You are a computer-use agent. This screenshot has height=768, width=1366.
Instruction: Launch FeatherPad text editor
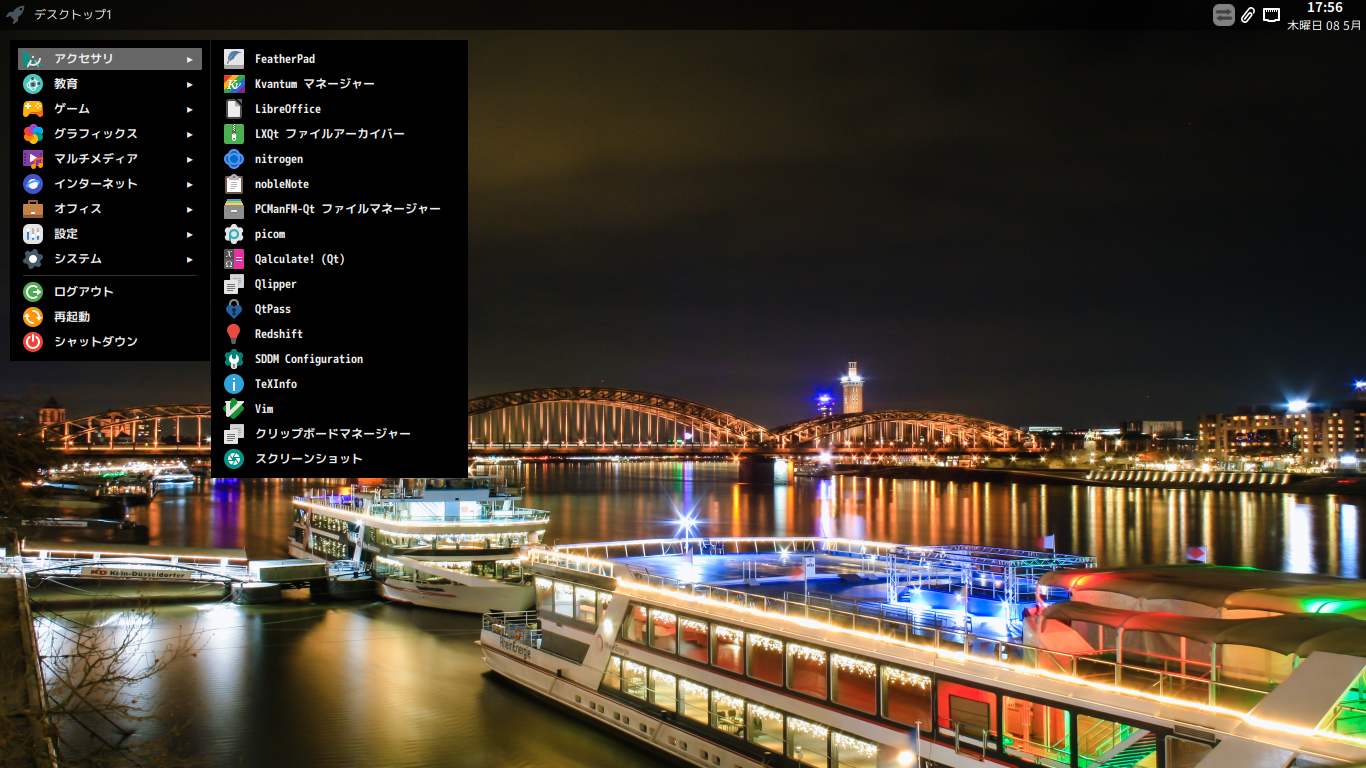(285, 58)
